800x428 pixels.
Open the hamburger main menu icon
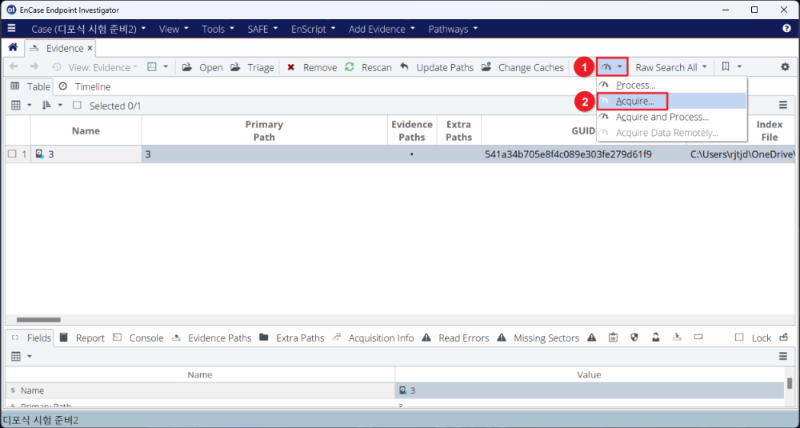(x=11, y=29)
